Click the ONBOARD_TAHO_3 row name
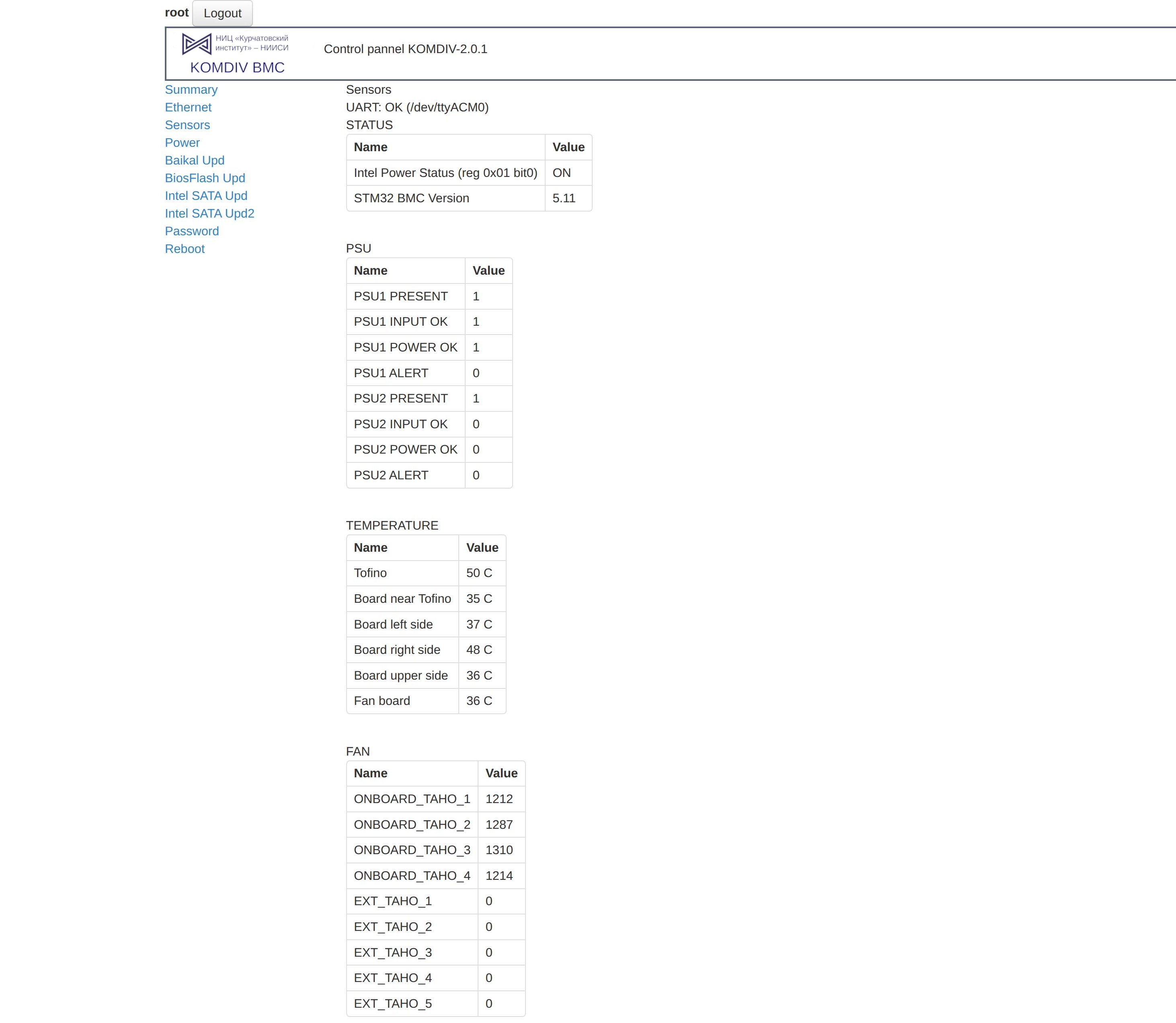This screenshot has height=1023, width=1176. click(x=412, y=850)
